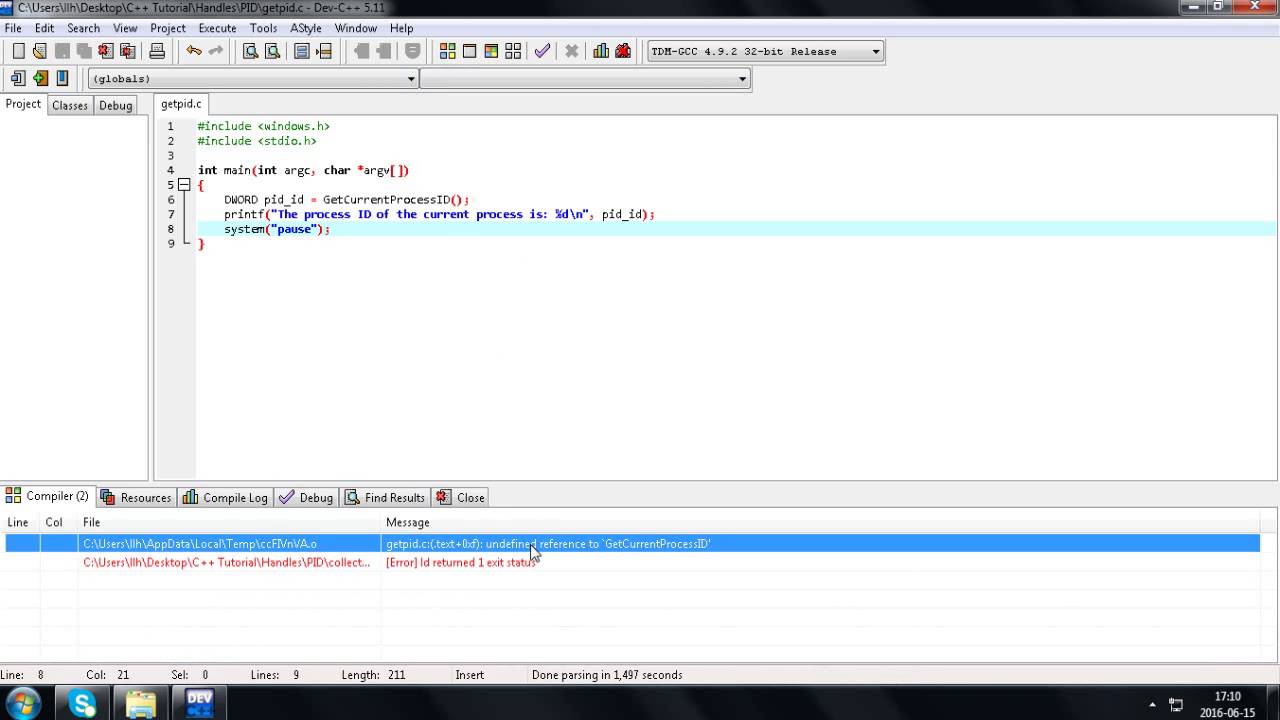Click the Rebuild All icon
Image resolution: width=1280 pixels, height=720 pixels.
[x=513, y=51]
